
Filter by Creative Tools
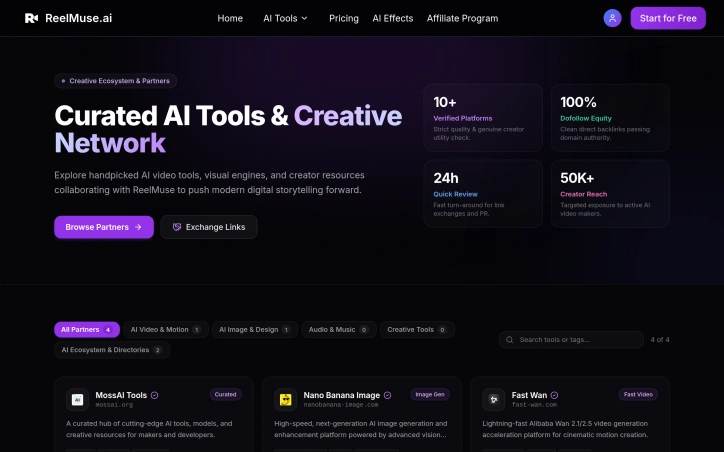(417, 330)
